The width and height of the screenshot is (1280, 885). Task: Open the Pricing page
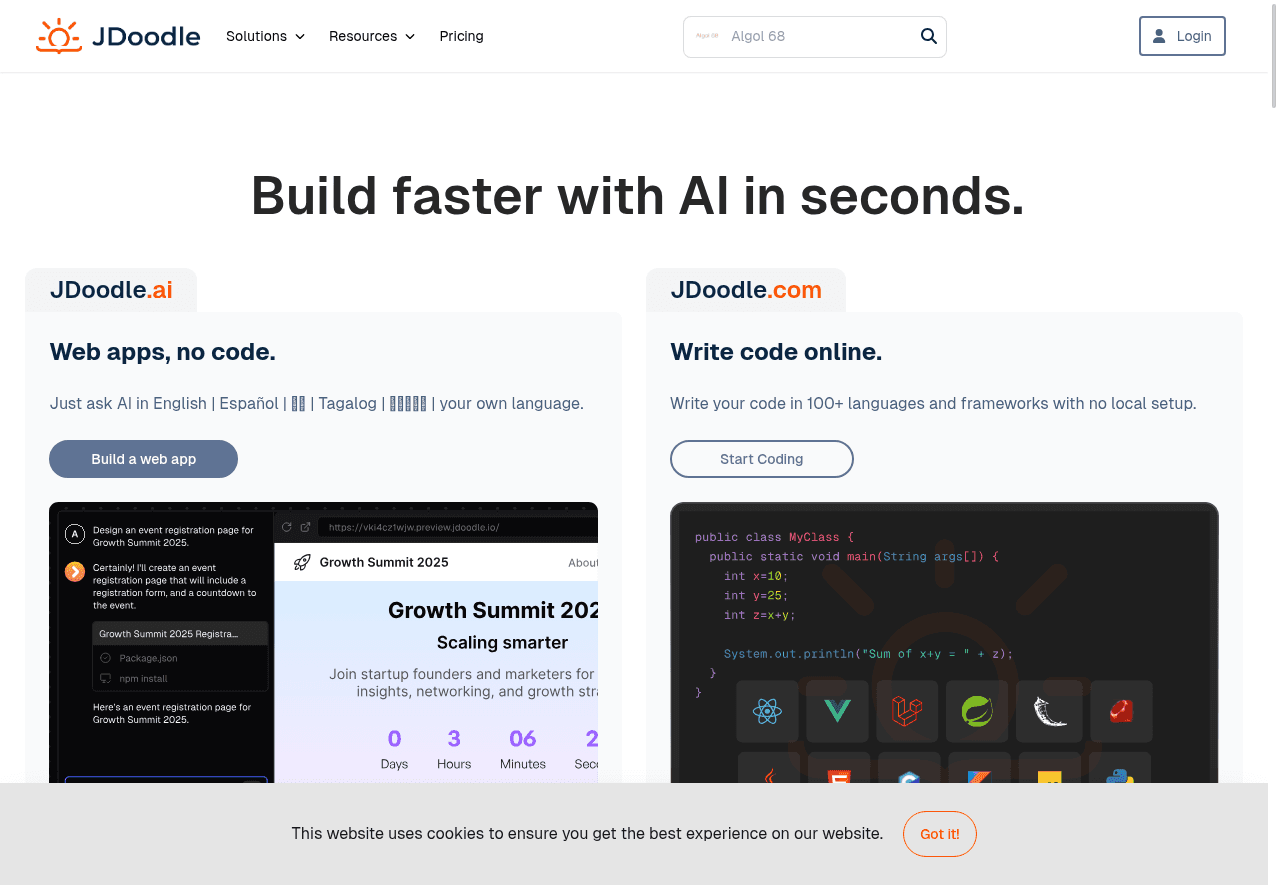click(461, 36)
